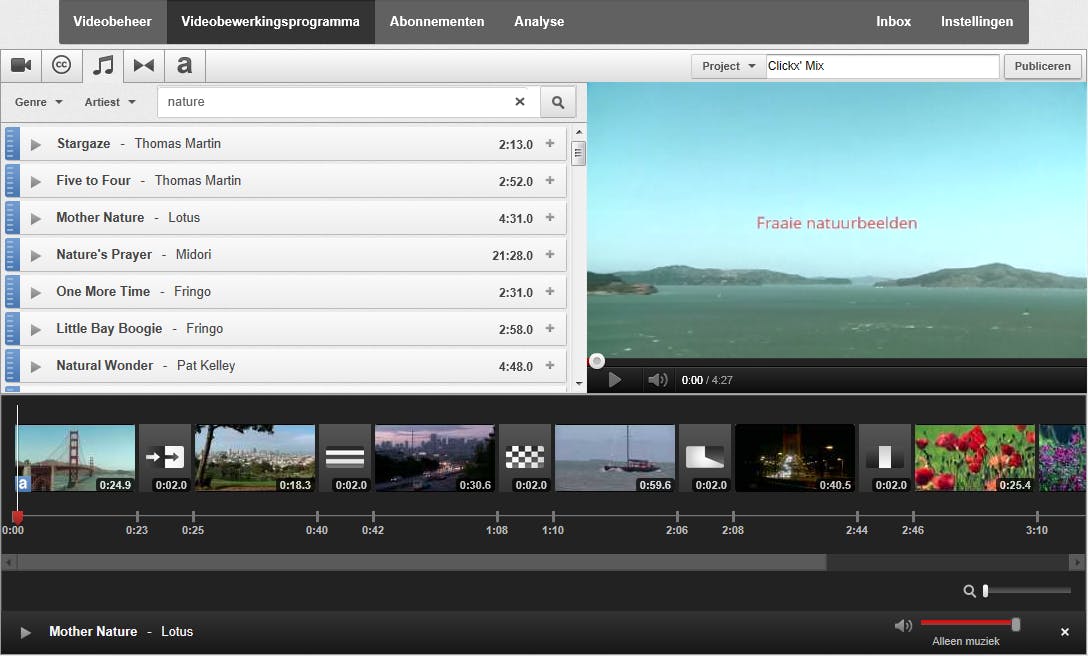Expand the Artiest filter dropdown
1088x656 pixels.
(x=110, y=102)
